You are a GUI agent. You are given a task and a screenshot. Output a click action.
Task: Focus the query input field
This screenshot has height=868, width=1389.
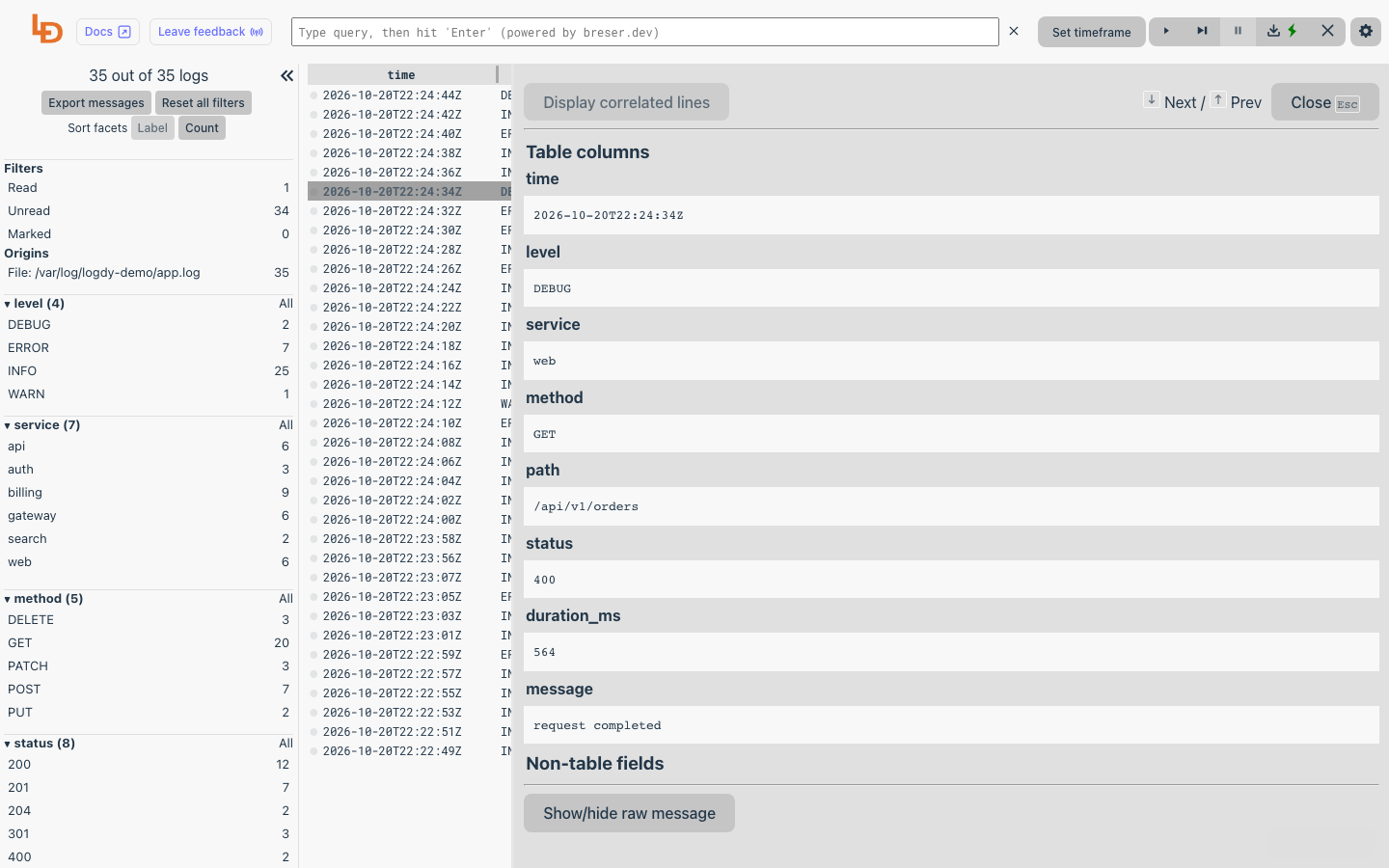point(644,32)
